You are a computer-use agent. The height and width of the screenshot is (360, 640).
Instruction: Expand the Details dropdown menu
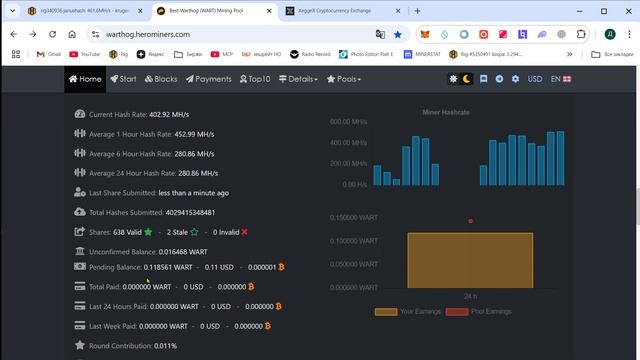click(298, 79)
